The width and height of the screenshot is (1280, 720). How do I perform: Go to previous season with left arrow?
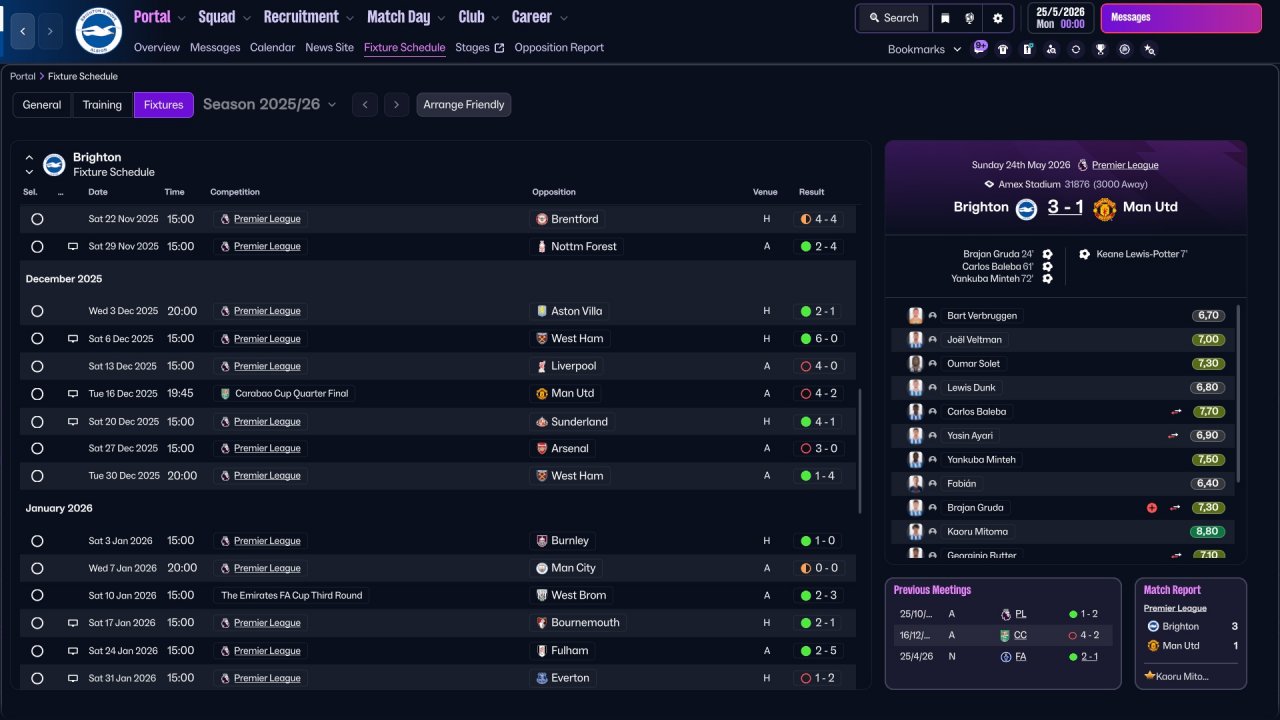[x=365, y=105]
